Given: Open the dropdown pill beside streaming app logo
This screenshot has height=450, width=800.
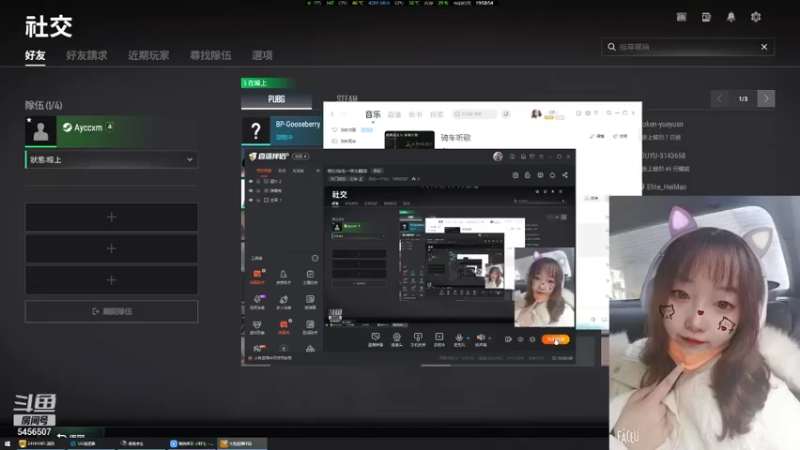Looking at the screenshot, I should 301,157.
